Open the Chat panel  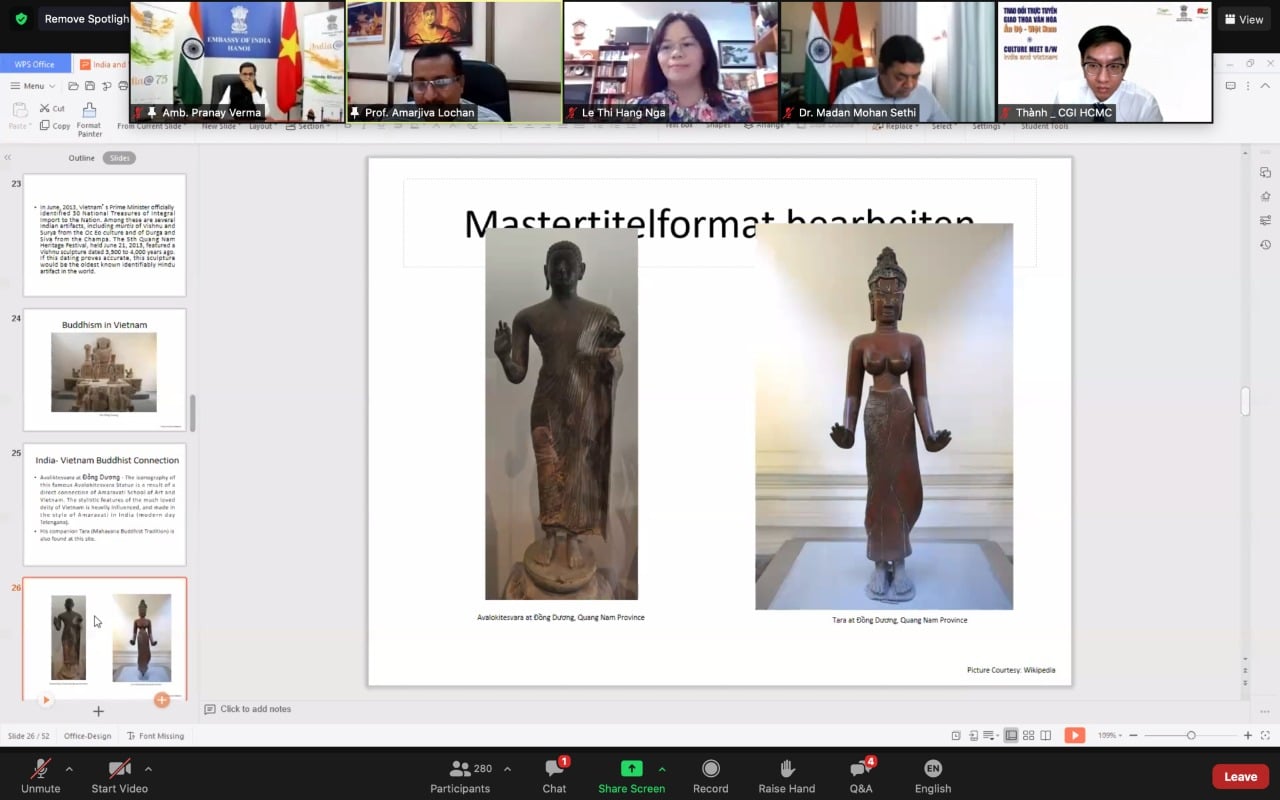coord(554,774)
